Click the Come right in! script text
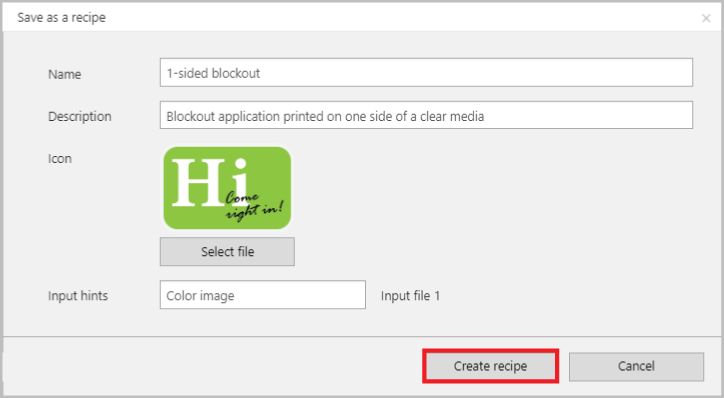 tap(254, 206)
